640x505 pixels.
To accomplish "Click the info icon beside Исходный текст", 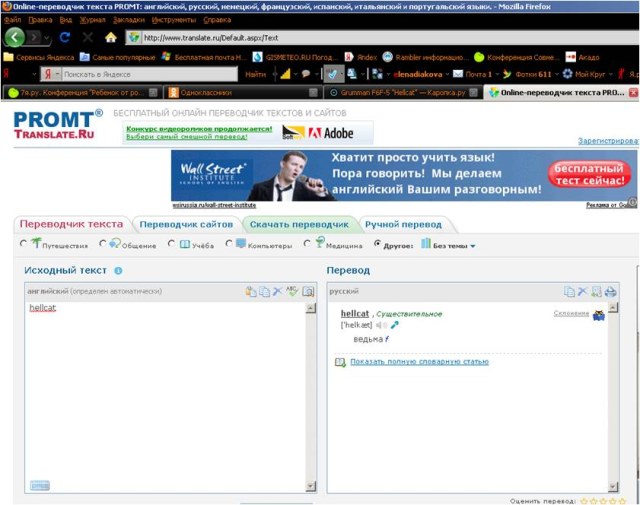I will [x=118, y=271].
